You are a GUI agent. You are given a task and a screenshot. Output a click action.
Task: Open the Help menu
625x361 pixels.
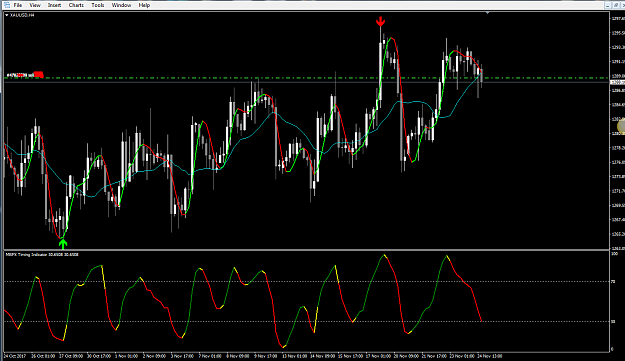click(144, 5)
